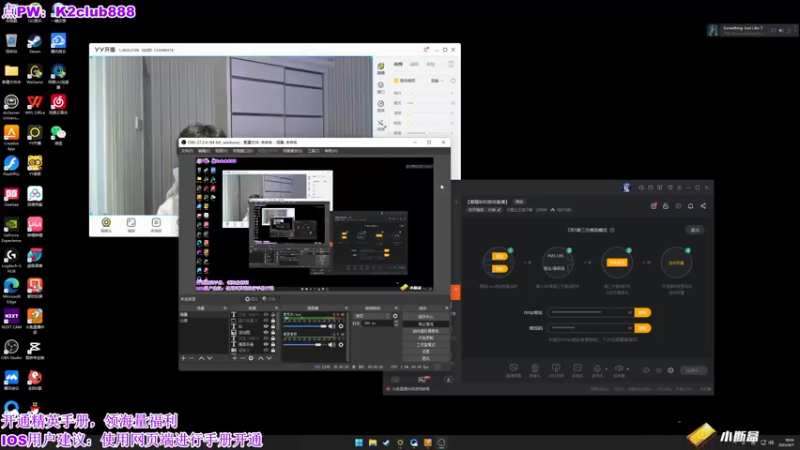Image resolution: width=800 pixels, height=450 pixels.
Task: Reveal the rtmp address with eye toggle
Action: [x=630, y=312]
